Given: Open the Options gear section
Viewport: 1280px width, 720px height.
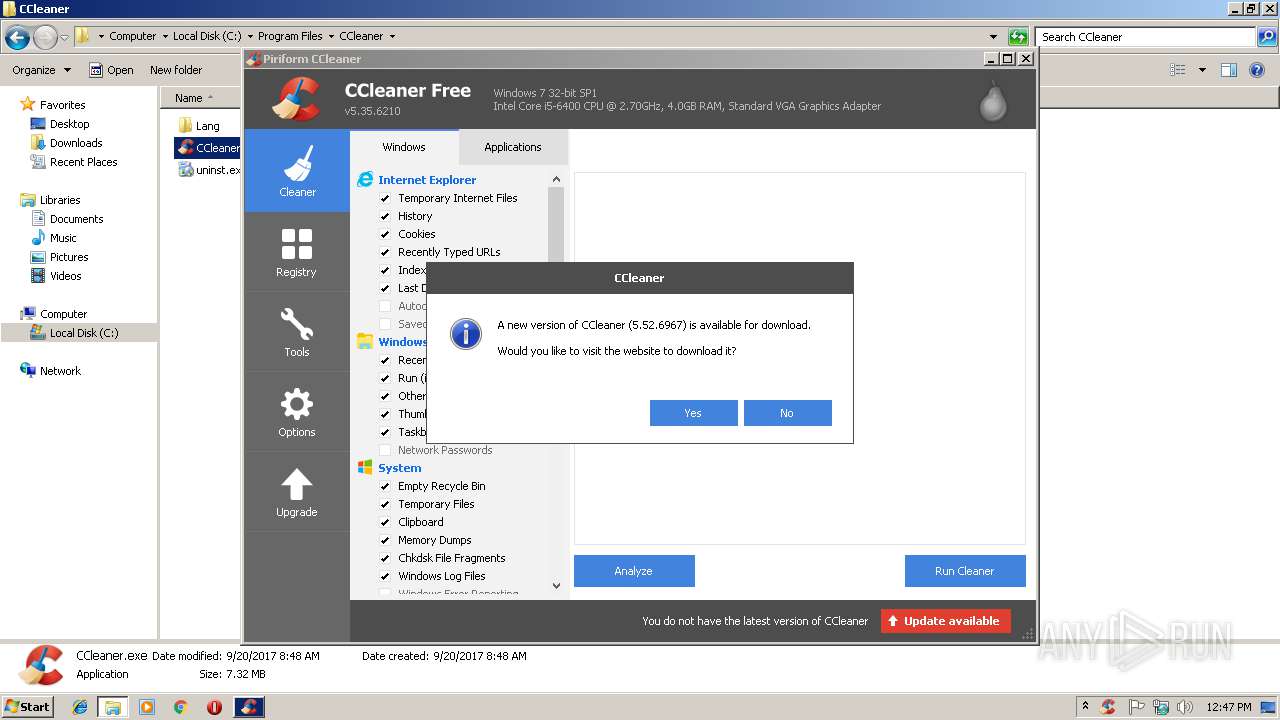Looking at the screenshot, I should pyautogui.click(x=297, y=412).
